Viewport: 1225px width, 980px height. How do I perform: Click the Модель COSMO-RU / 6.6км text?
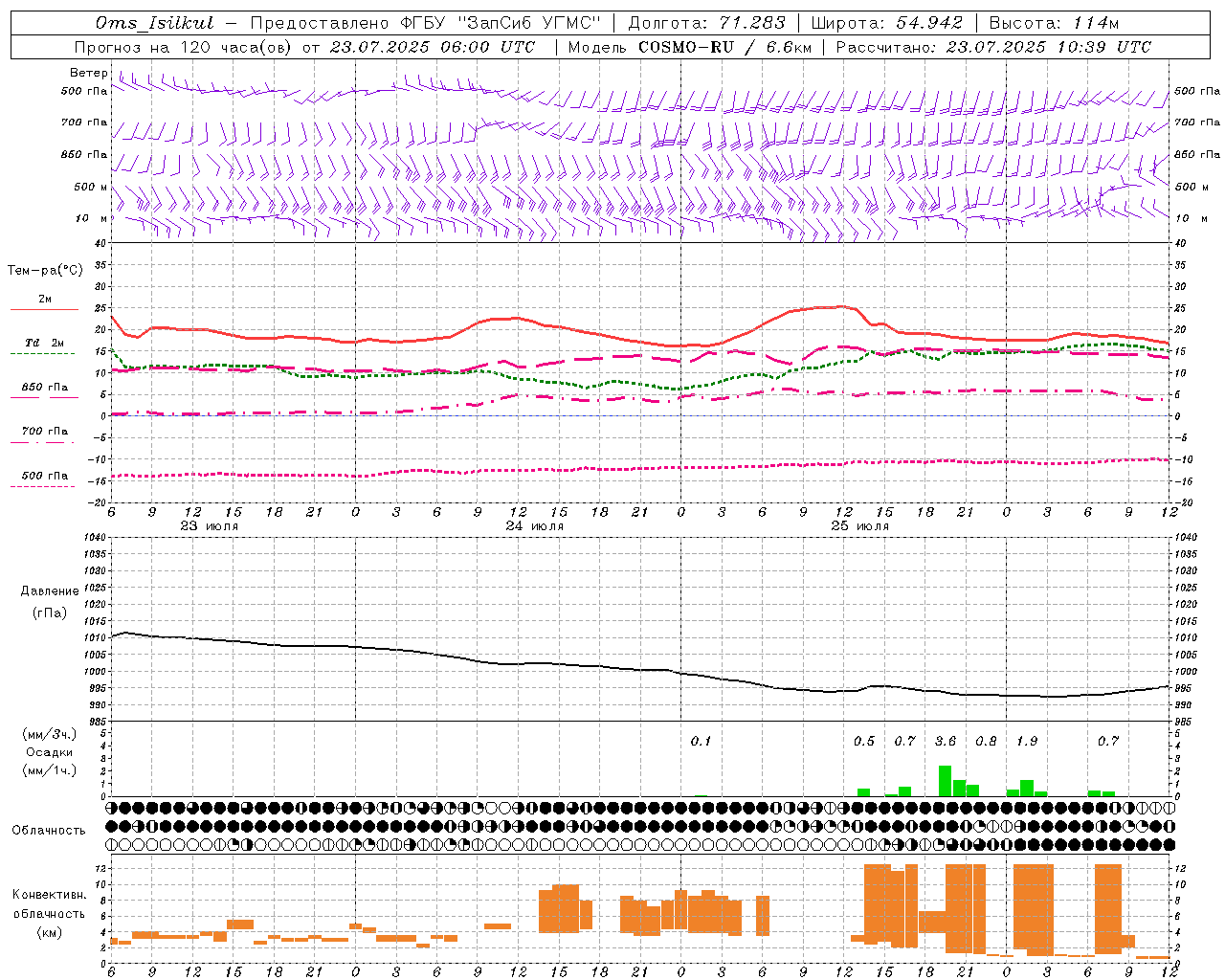pyautogui.click(x=689, y=47)
